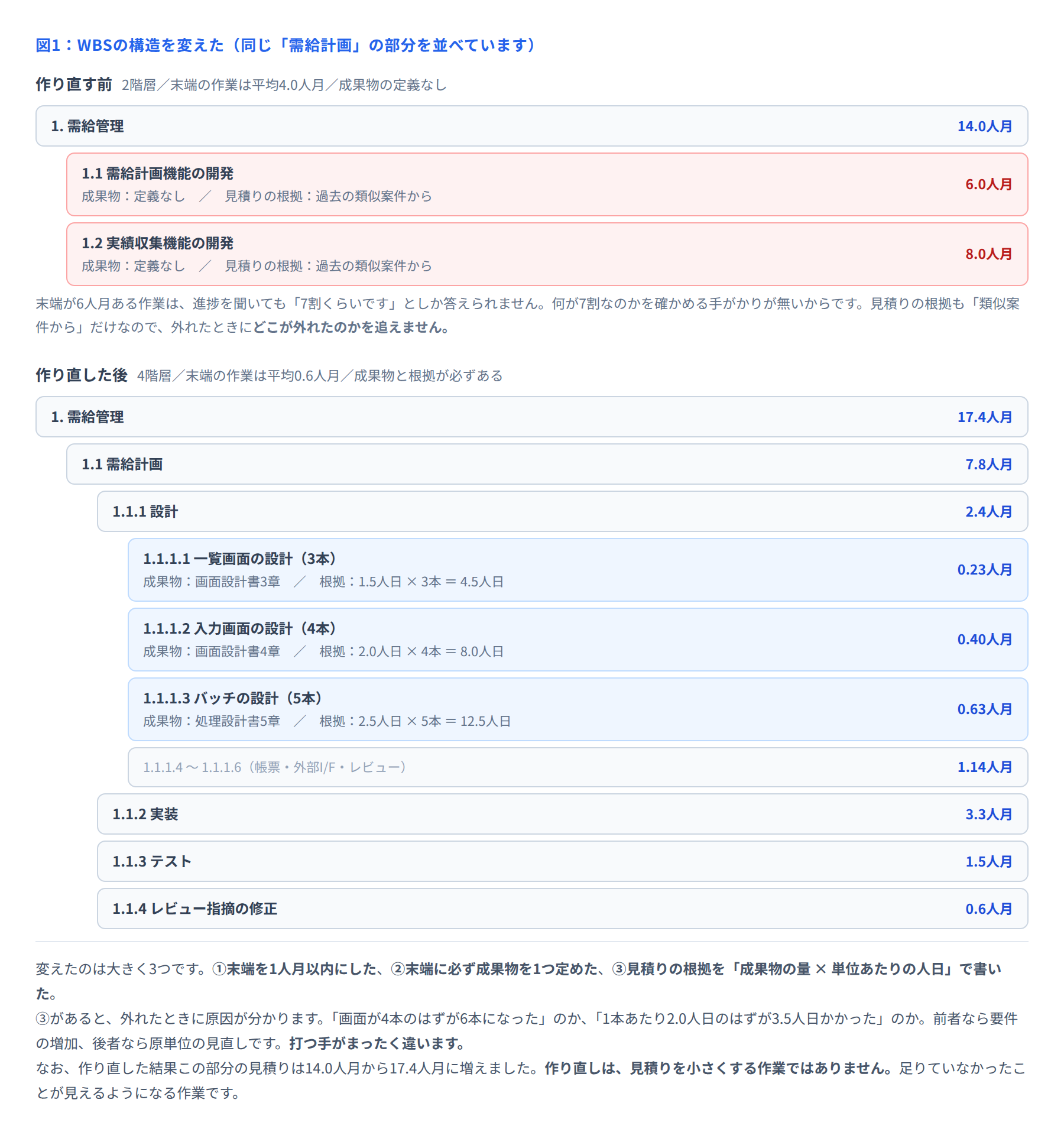Viewport: 1064px width, 1142px height.
Task: Click the red '8.0人月' value
Action: (x=989, y=254)
